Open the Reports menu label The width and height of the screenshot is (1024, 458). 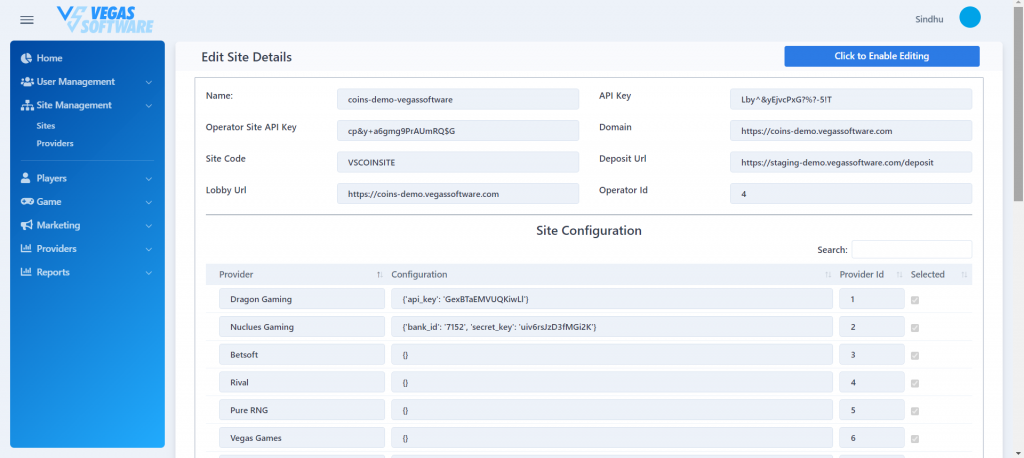click(53, 272)
